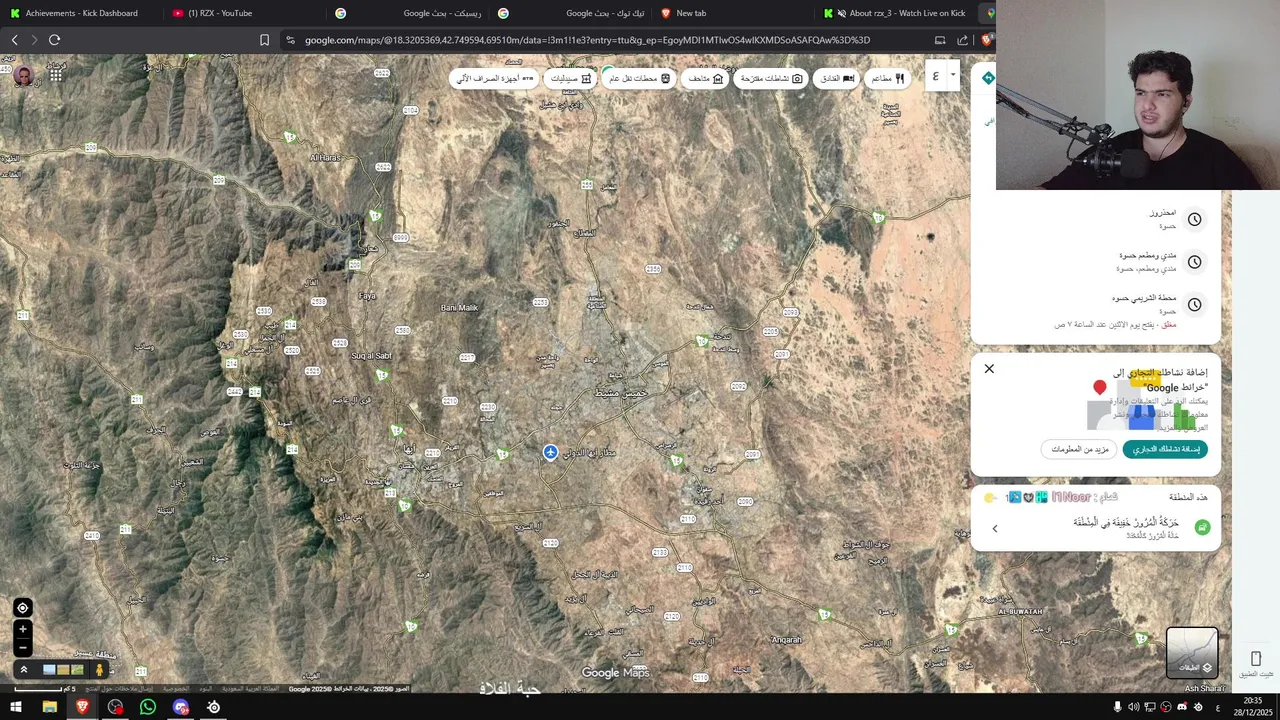
Task: Select the Things to do chip
Action: [771, 78]
